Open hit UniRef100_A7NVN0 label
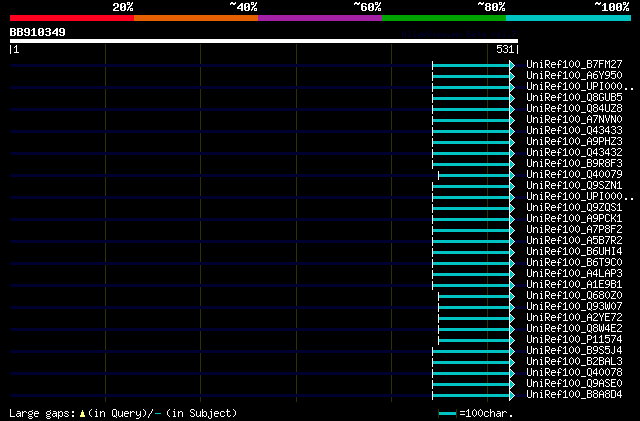 tap(574, 119)
